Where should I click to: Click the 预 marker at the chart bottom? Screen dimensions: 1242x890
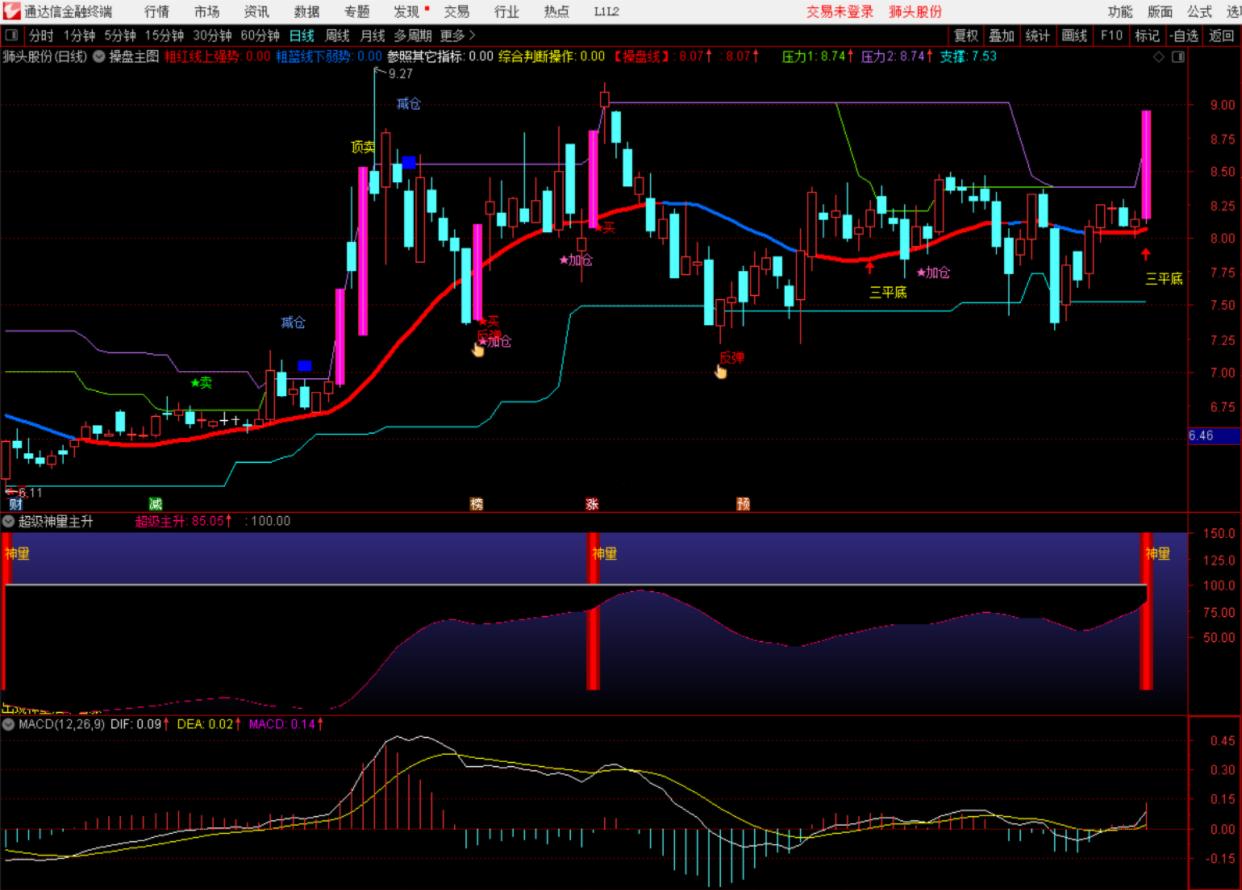point(743,504)
